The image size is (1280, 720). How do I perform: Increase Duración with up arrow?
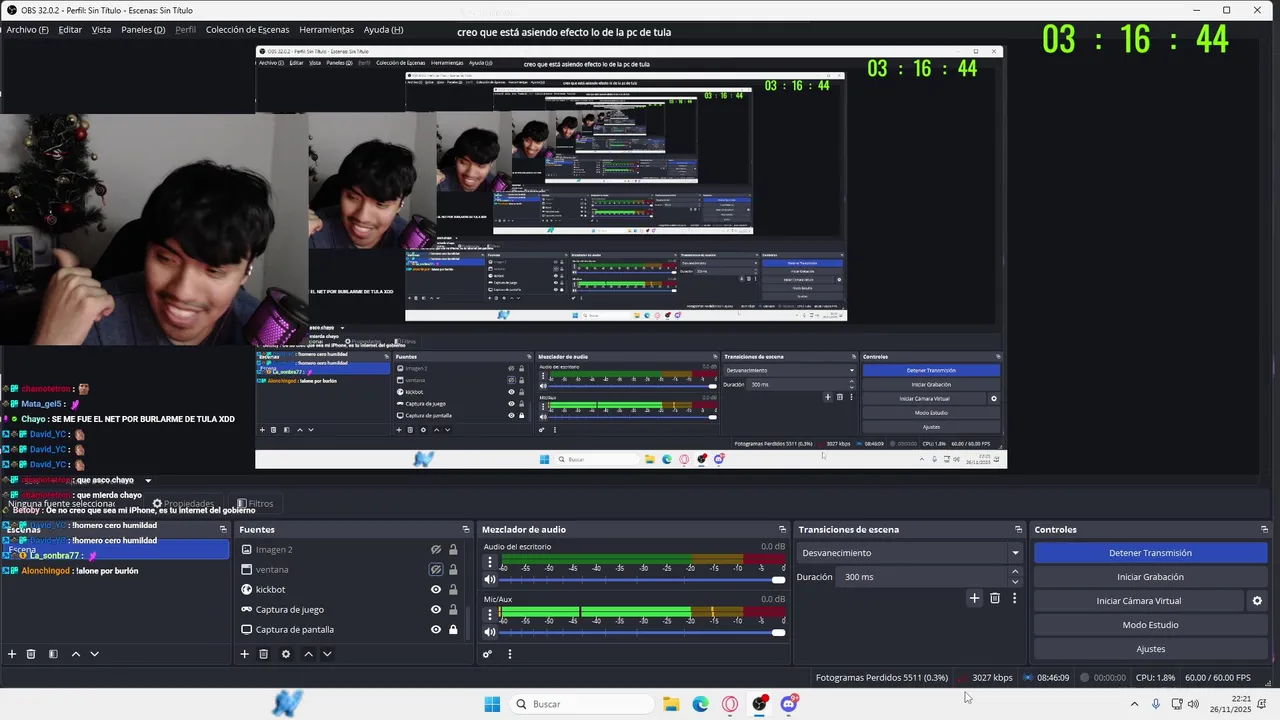[x=1015, y=572]
